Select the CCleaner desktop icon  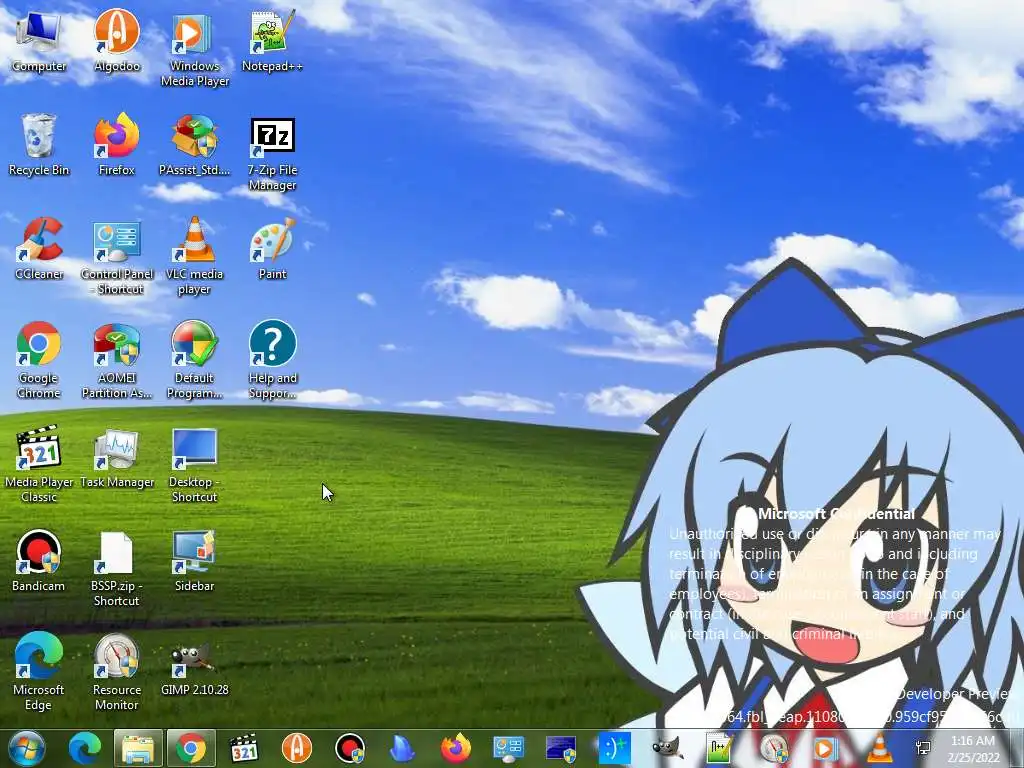coord(39,248)
